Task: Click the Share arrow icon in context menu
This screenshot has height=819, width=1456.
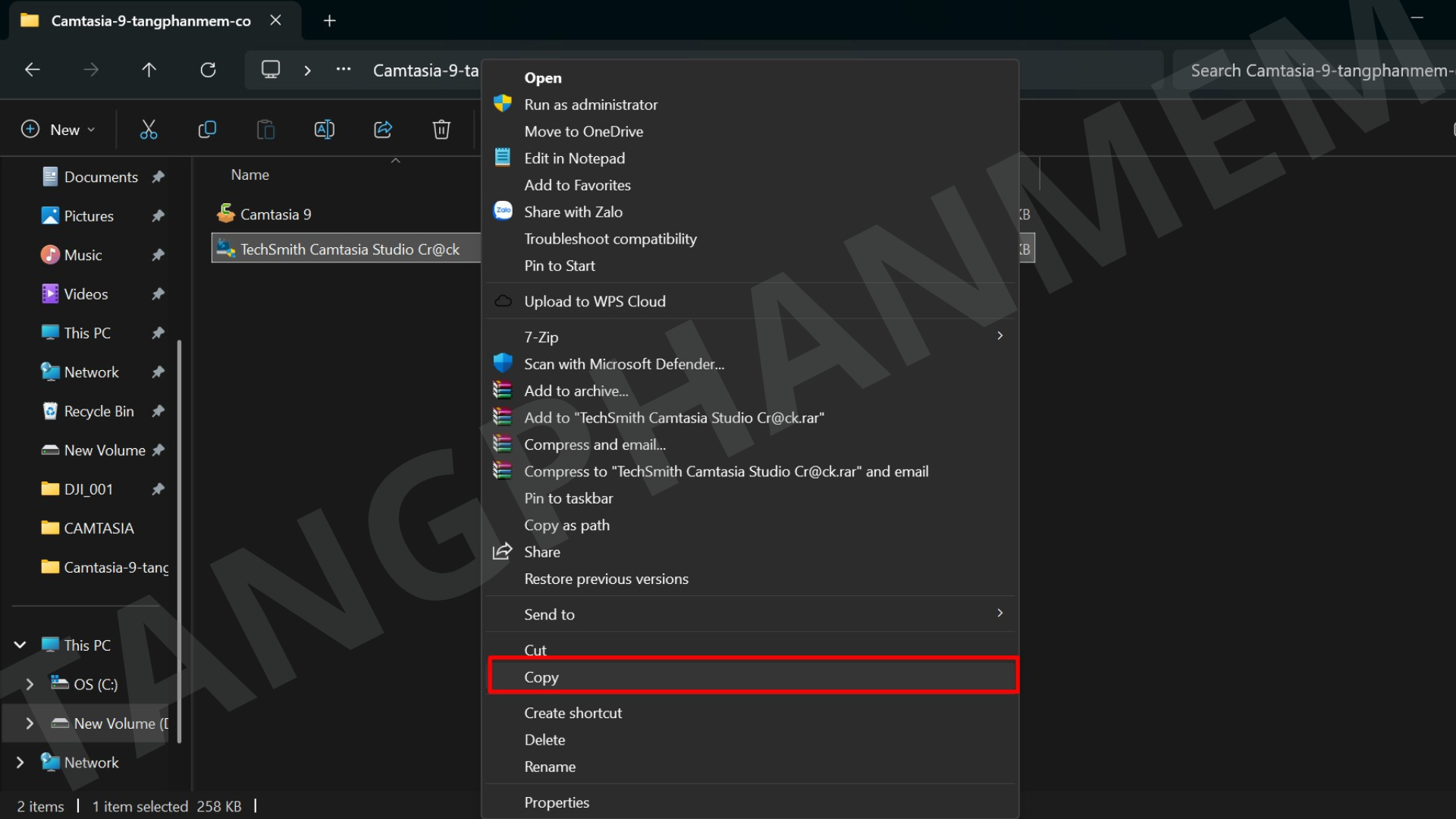Action: coord(502,551)
